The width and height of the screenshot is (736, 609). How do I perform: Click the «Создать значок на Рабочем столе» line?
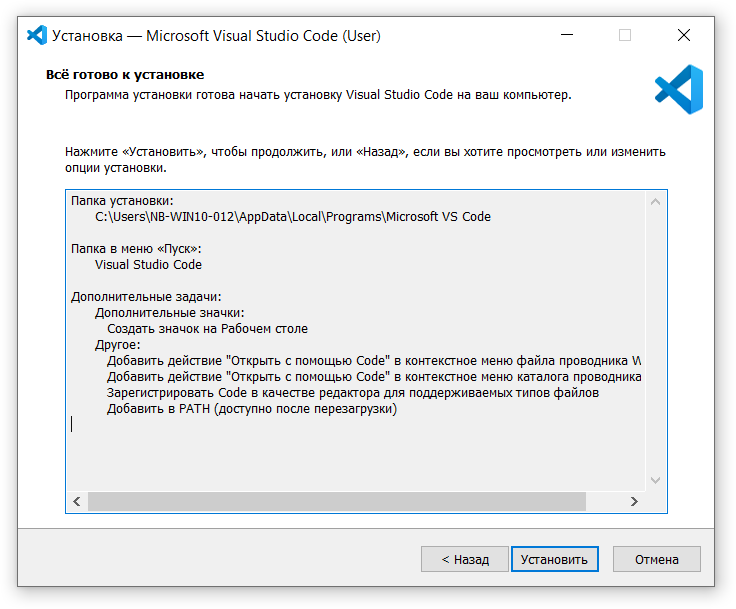(207, 329)
